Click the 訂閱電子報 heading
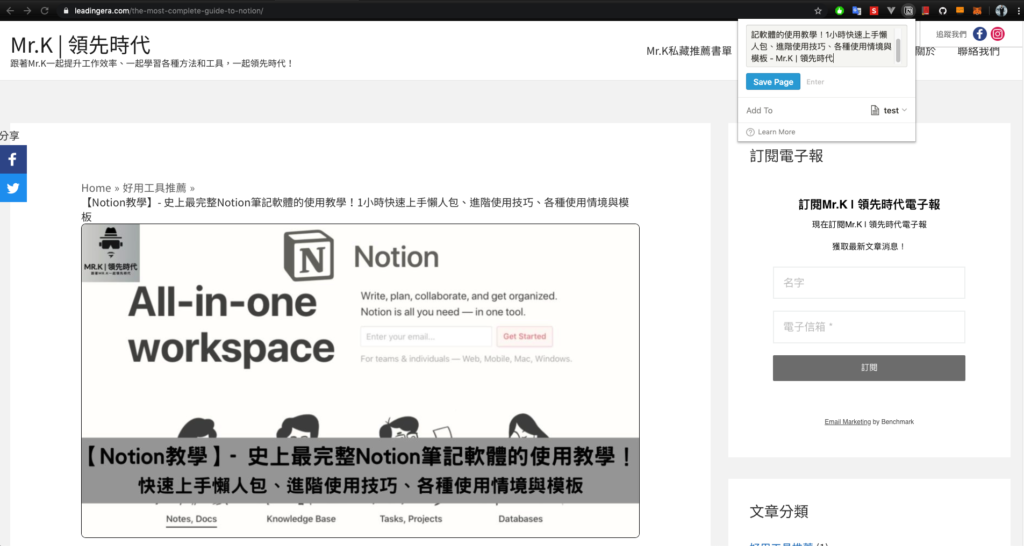Image resolution: width=1024 pixels, height=546 pixels. point(786,156)
